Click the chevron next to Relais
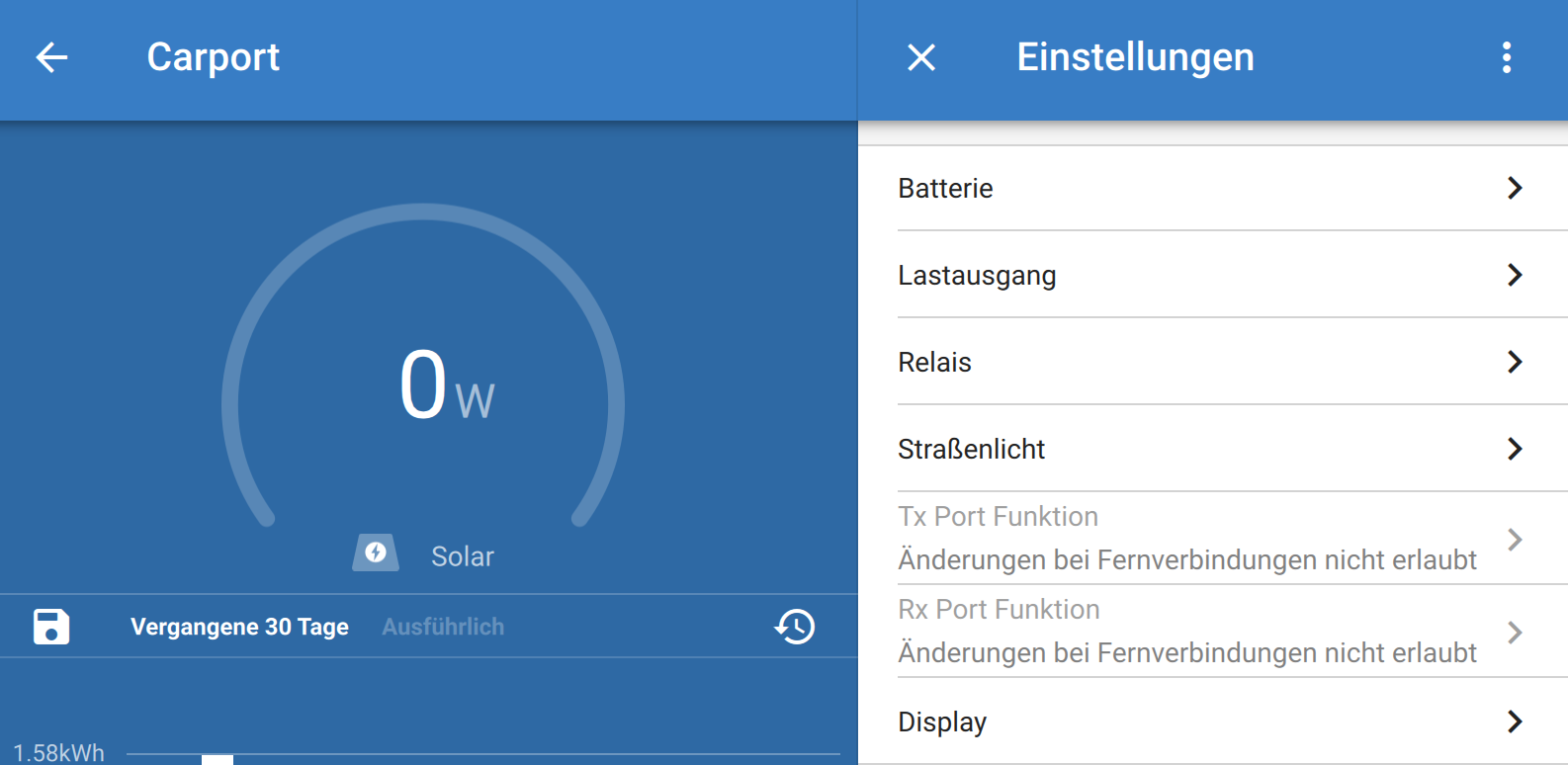Screen dimensions: 1568x765 point(1514,362)
